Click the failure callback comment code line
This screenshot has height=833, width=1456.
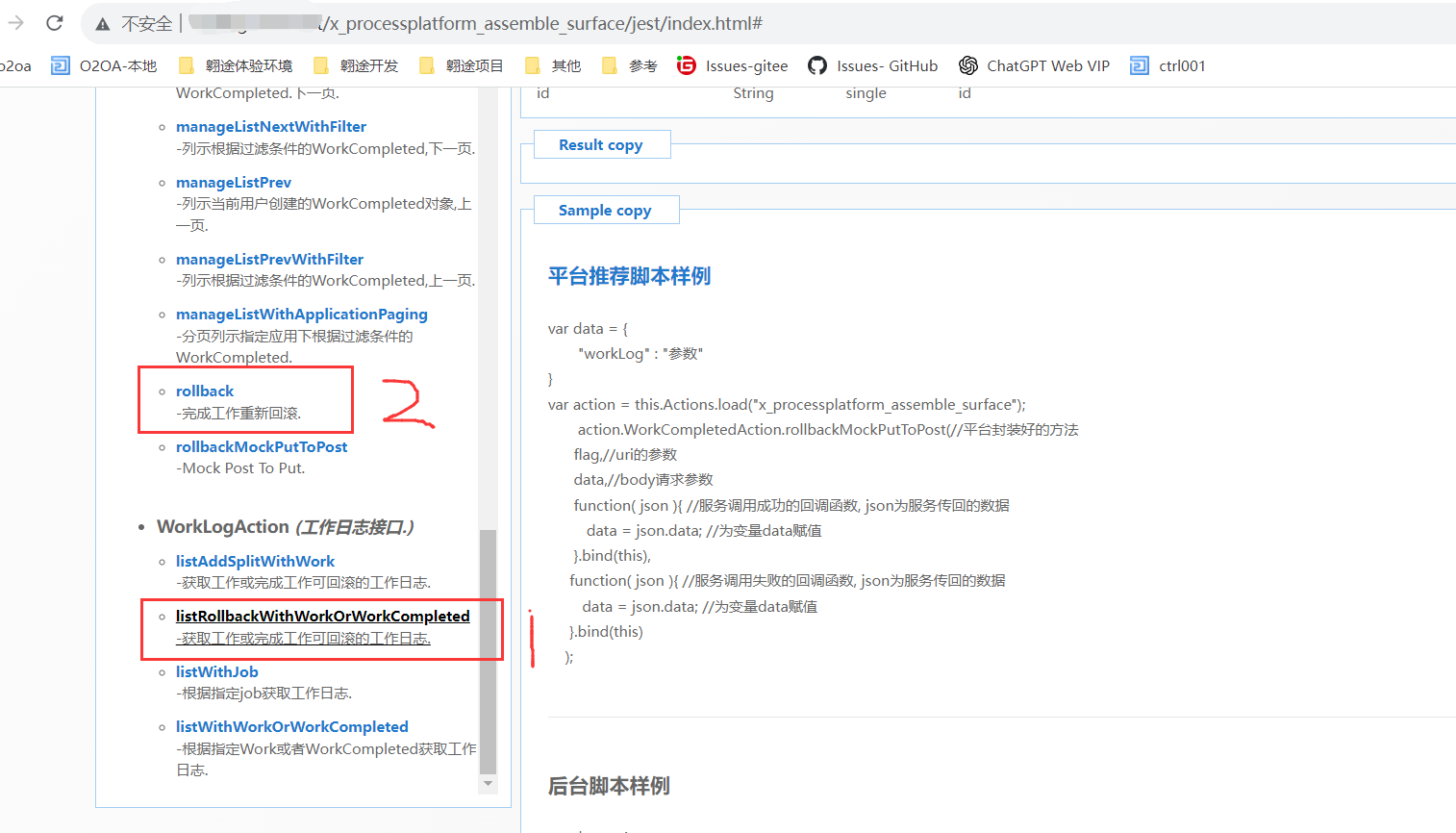787,580
